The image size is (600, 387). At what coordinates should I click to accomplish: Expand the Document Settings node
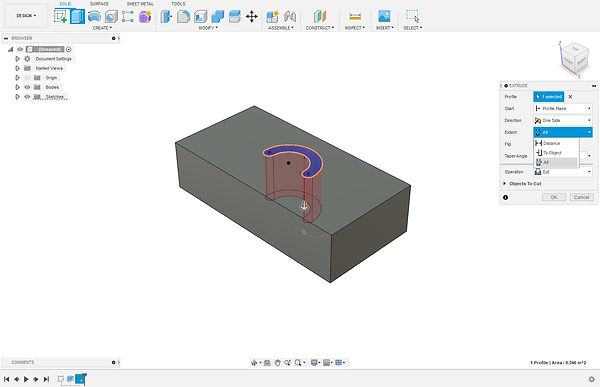point(17,59)
